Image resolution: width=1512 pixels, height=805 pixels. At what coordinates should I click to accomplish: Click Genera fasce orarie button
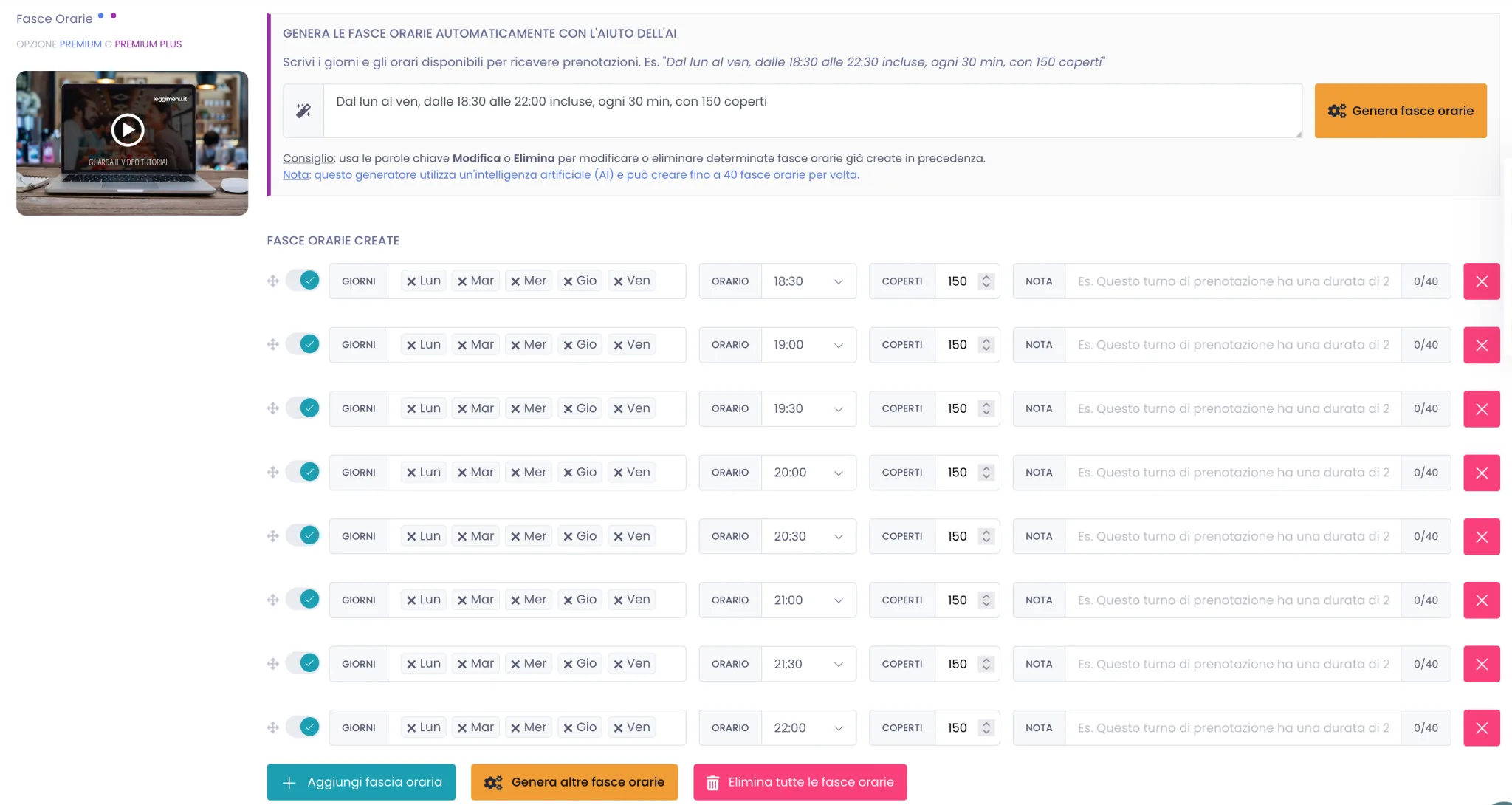click(x=1401, y=111)
